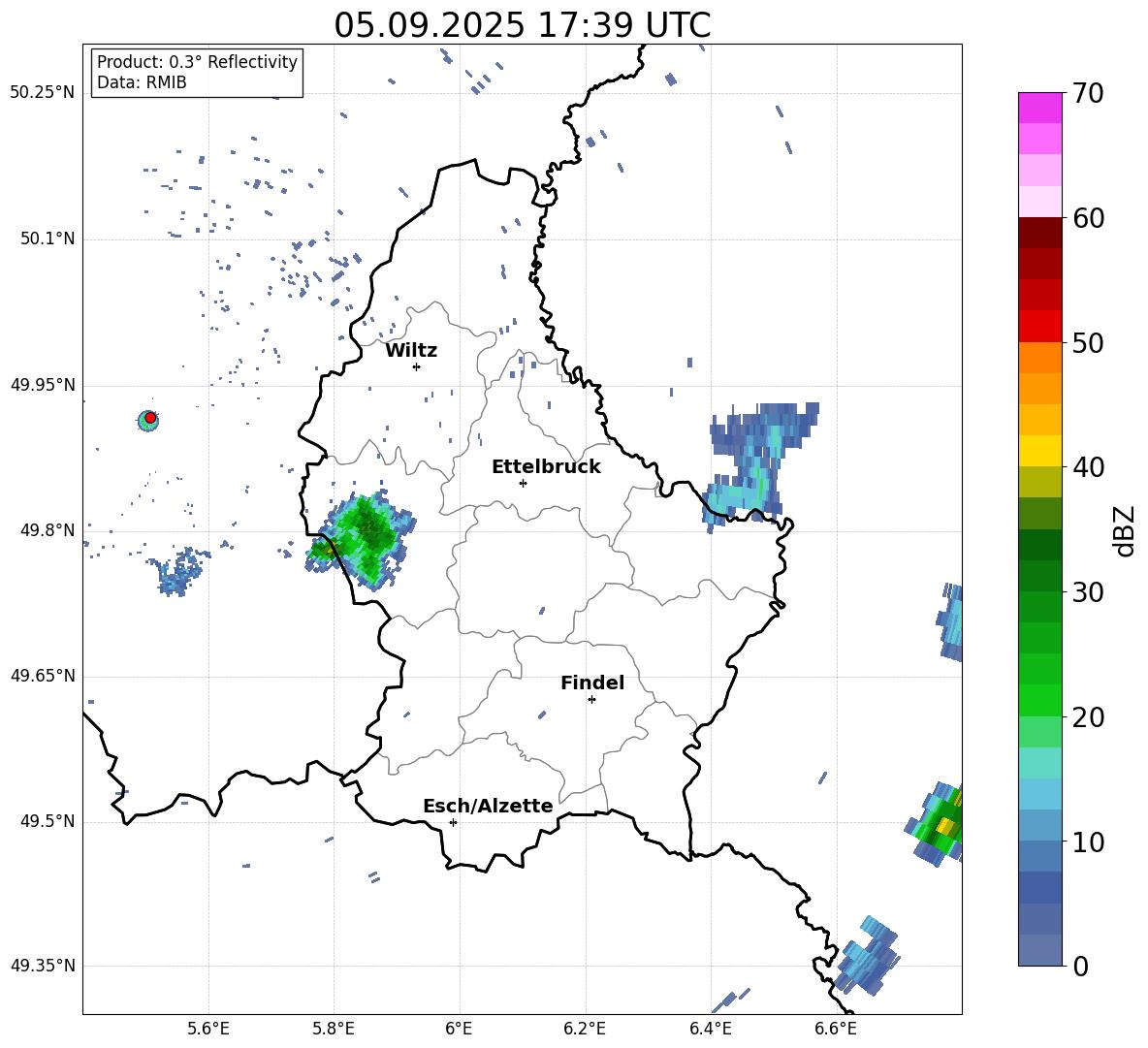Click the 6.4°E longitude label
The width and height of the screenshot is (1148, 1048).
[x=711, y=1029]
